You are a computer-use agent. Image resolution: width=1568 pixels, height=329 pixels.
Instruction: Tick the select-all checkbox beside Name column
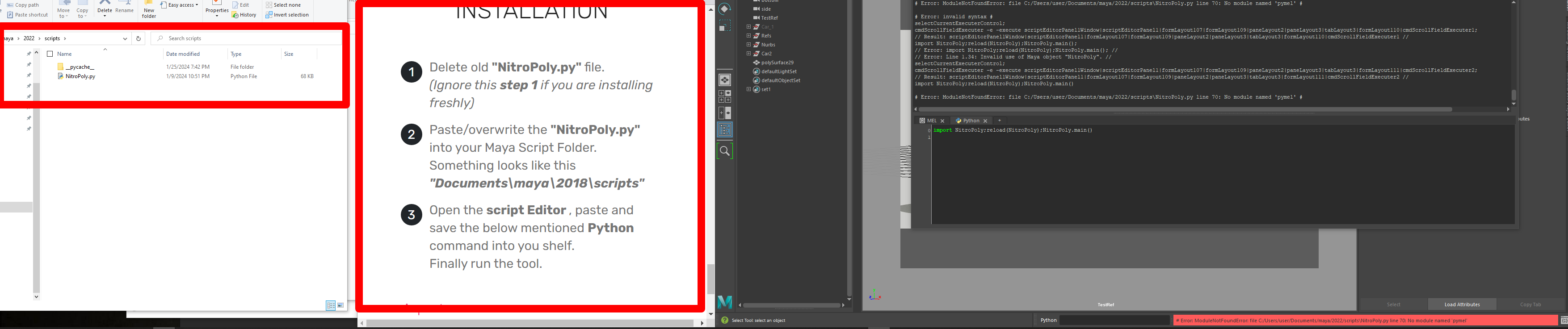click(50, 54)
